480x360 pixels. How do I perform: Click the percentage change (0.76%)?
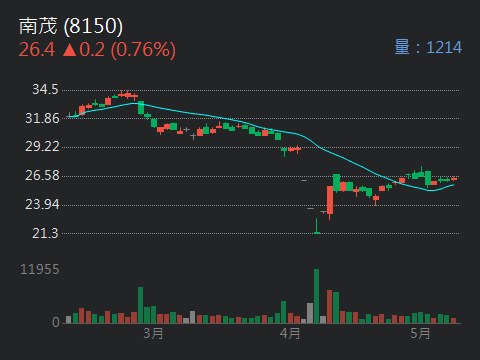pyautogui.click(x=143, y=50)
